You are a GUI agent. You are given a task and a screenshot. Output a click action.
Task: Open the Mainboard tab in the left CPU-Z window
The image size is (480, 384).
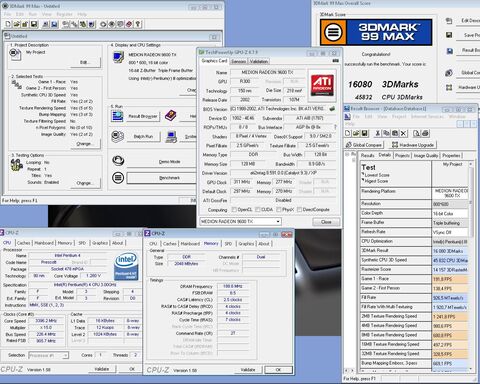pos(44,243)
